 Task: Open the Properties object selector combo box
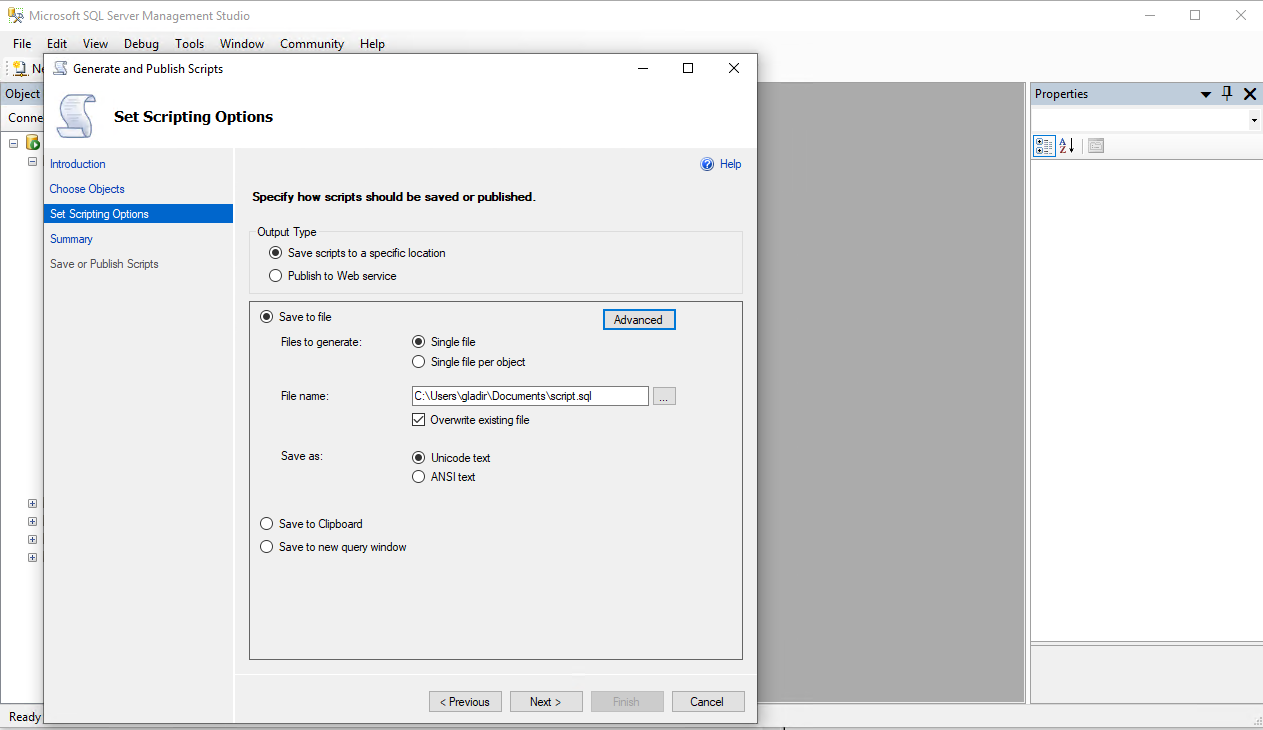(x=1145, y=120)
